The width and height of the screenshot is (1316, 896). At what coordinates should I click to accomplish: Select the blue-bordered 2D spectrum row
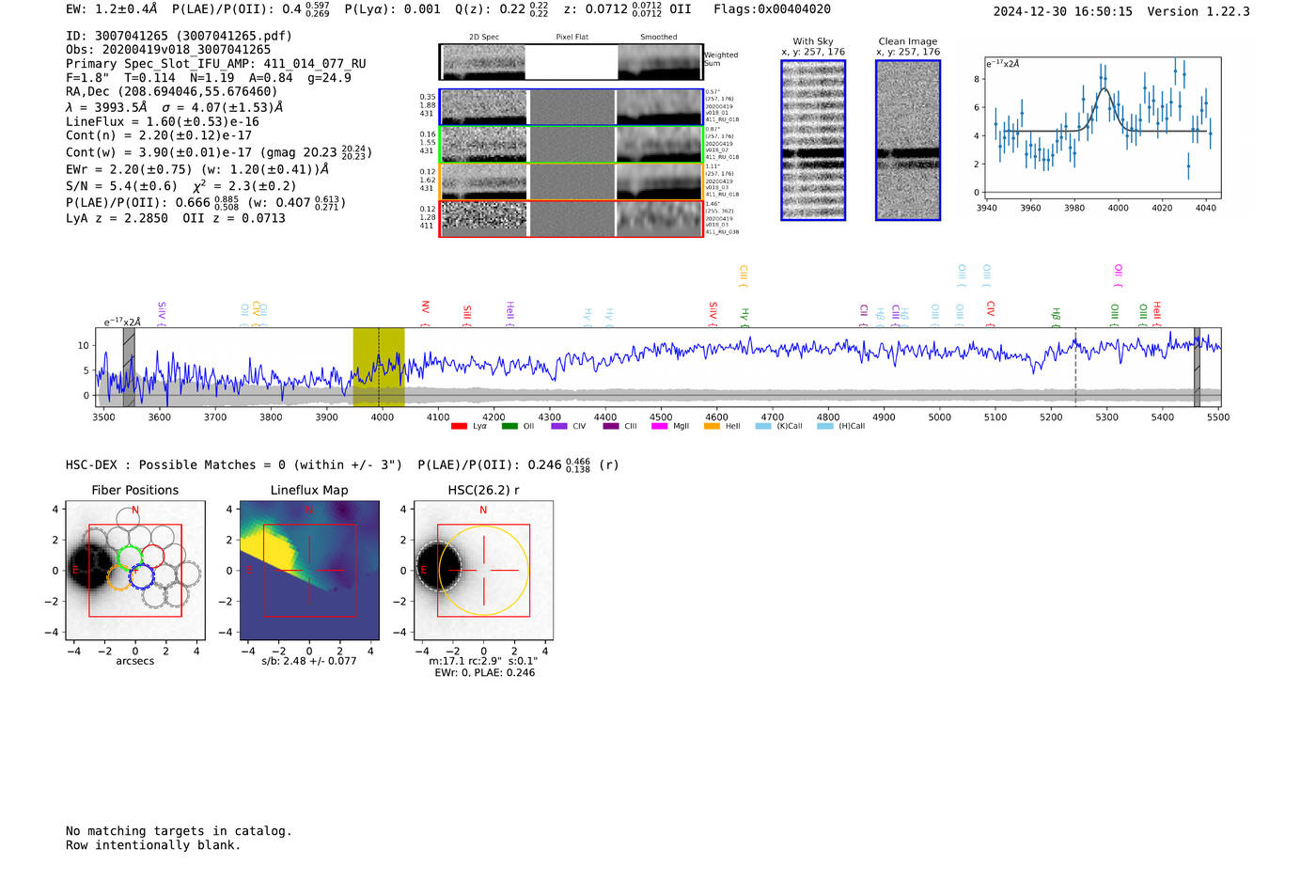click(x=571, y=107)
